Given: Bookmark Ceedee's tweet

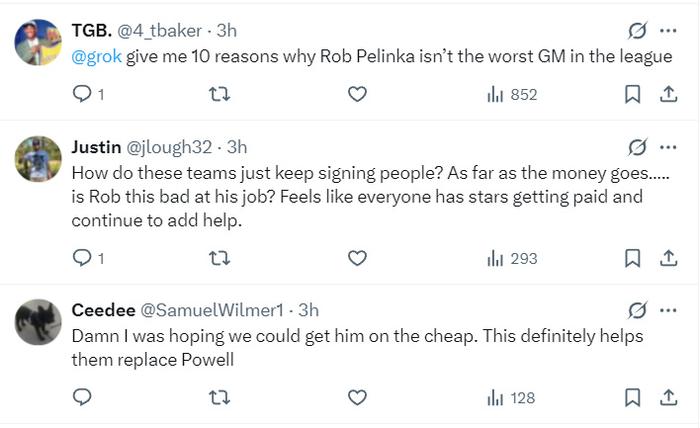Looking at the screenshot, I should coord(632,398).
